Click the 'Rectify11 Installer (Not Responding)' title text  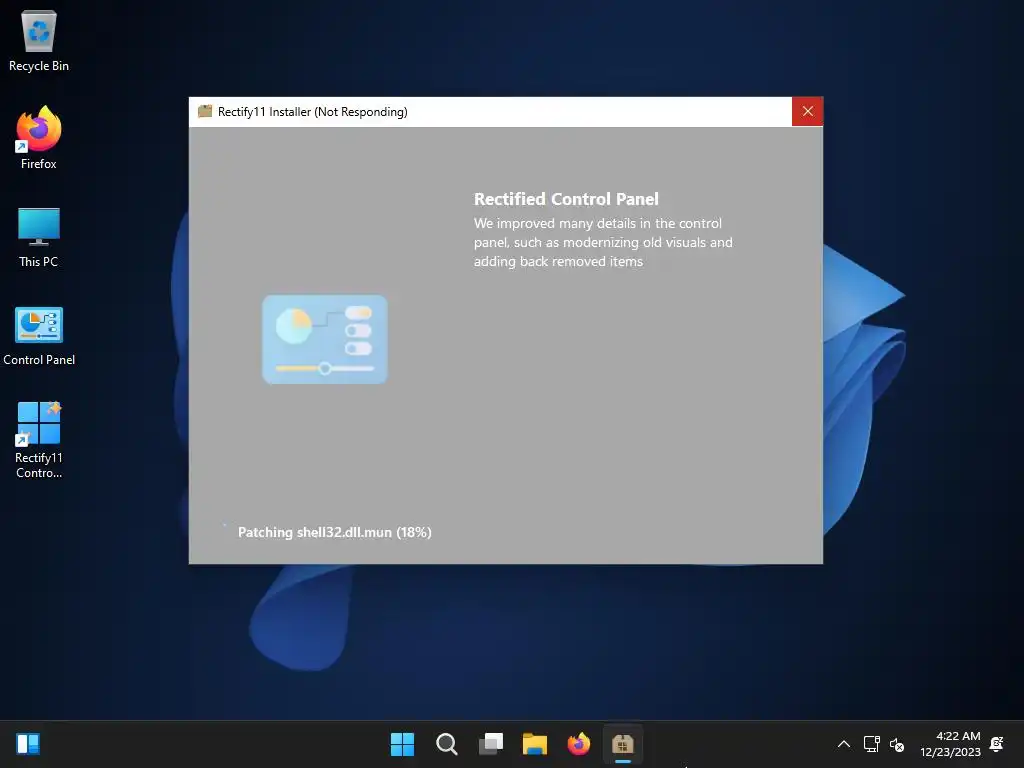pyautogui.click(x=313, y=112)
